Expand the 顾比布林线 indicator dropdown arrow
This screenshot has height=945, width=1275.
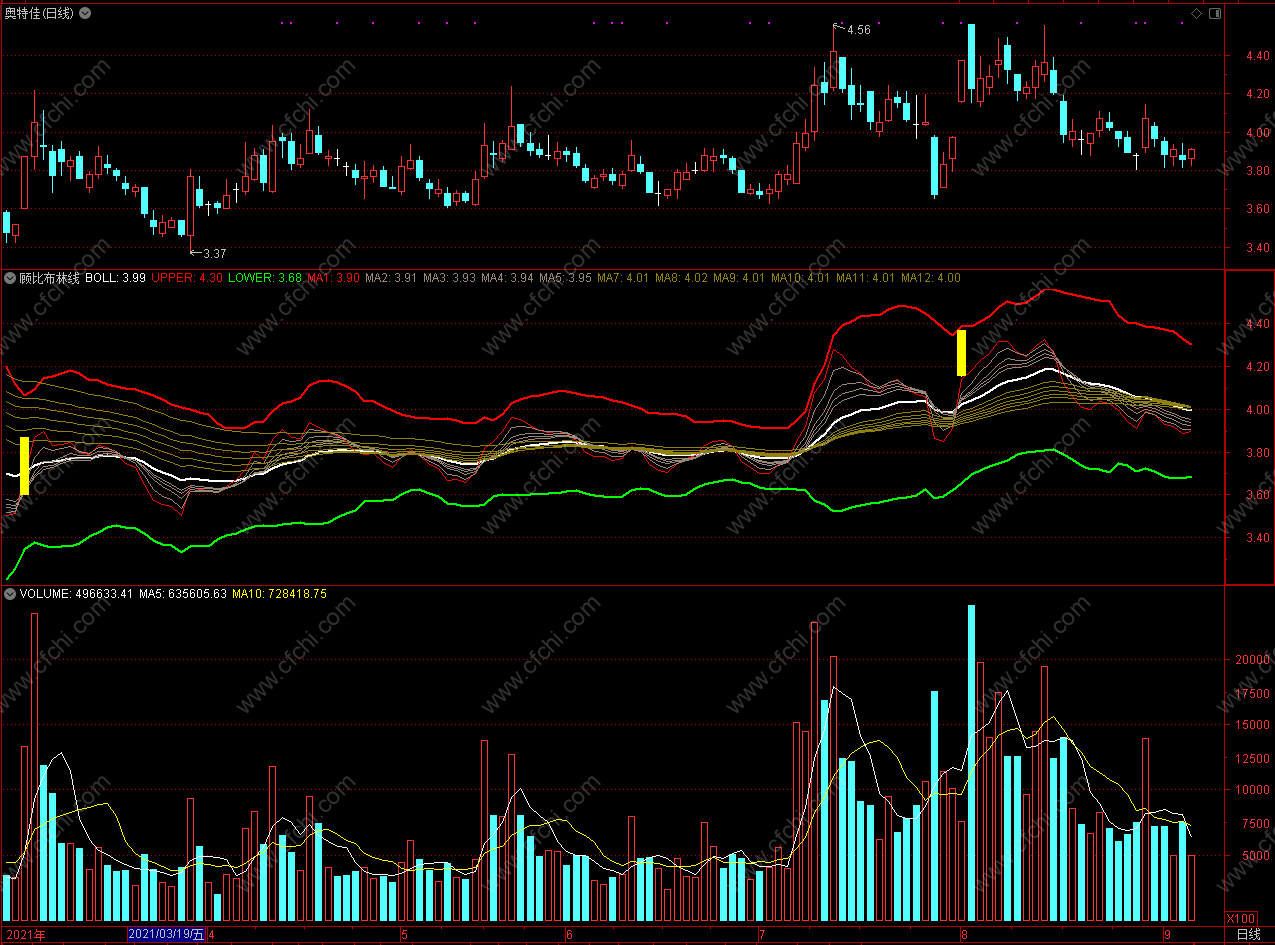[10, 278]
